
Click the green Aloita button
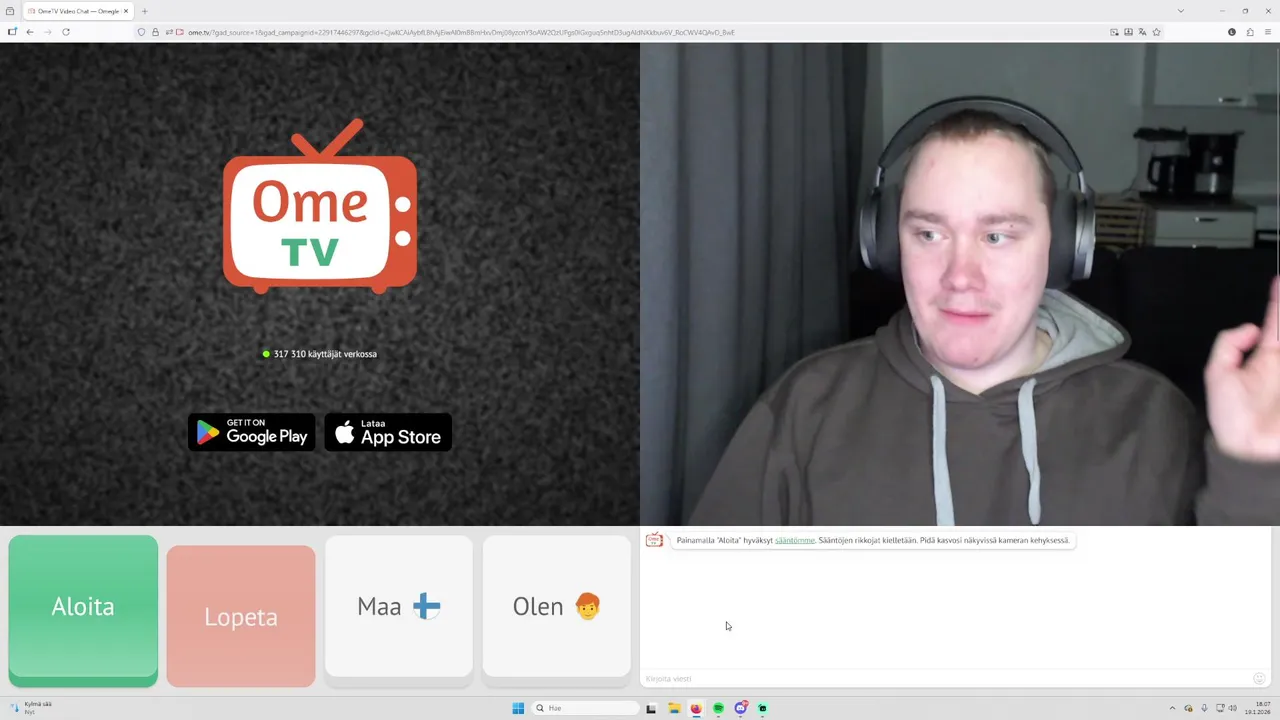[x=83, y=610]
